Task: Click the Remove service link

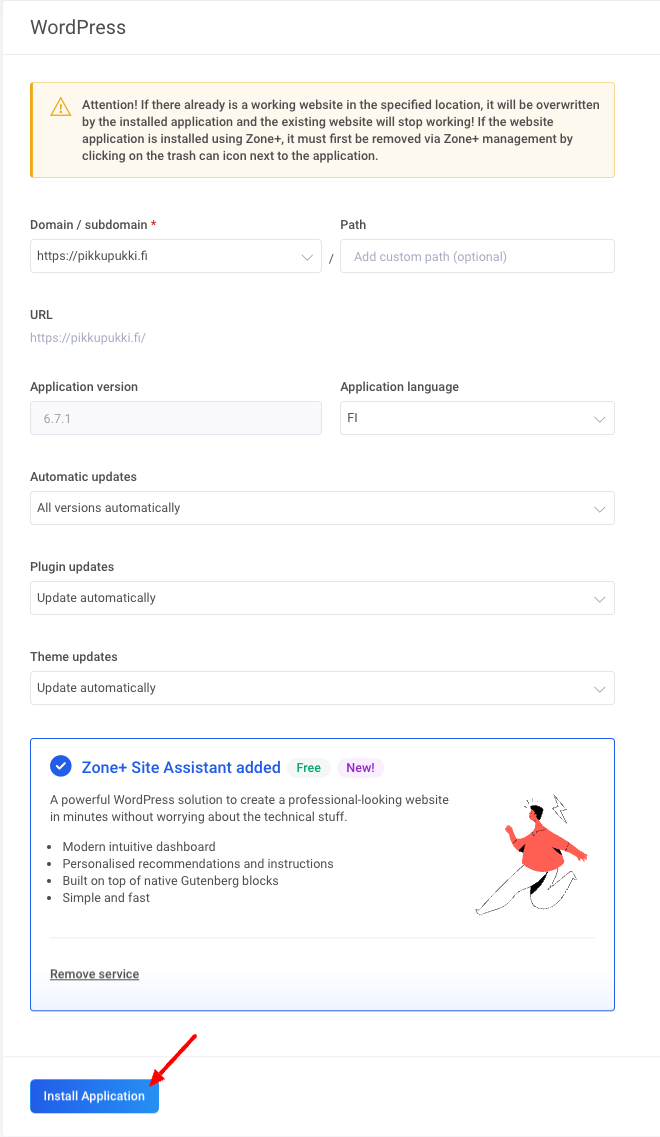Action: click(95, 974)
